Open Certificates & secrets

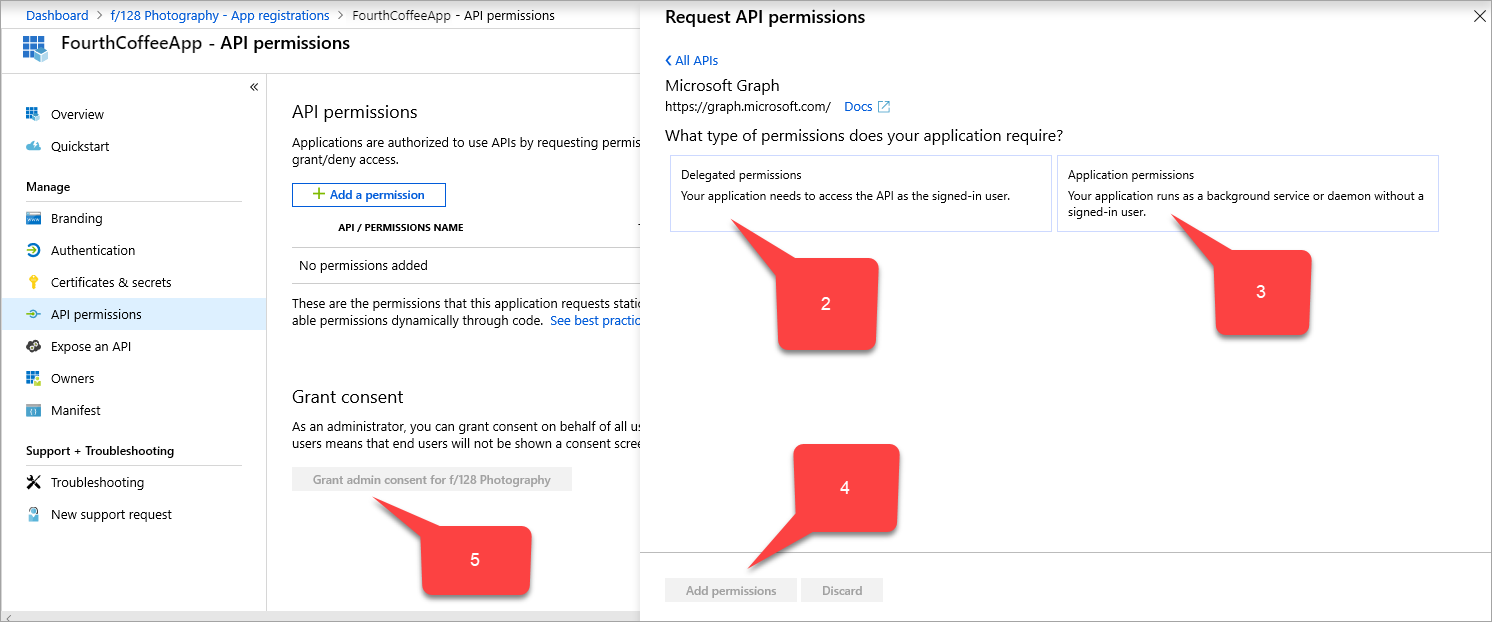click(110, 282)
